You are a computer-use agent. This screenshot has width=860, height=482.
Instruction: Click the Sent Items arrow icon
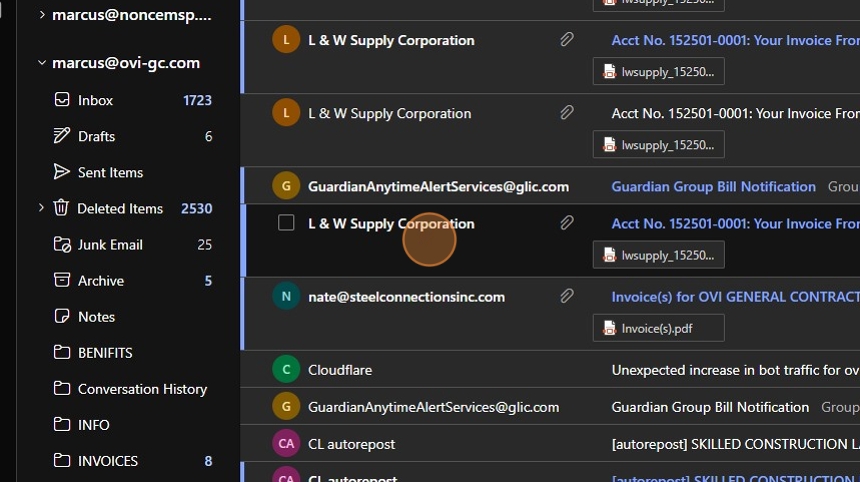(x=62, y=172)
